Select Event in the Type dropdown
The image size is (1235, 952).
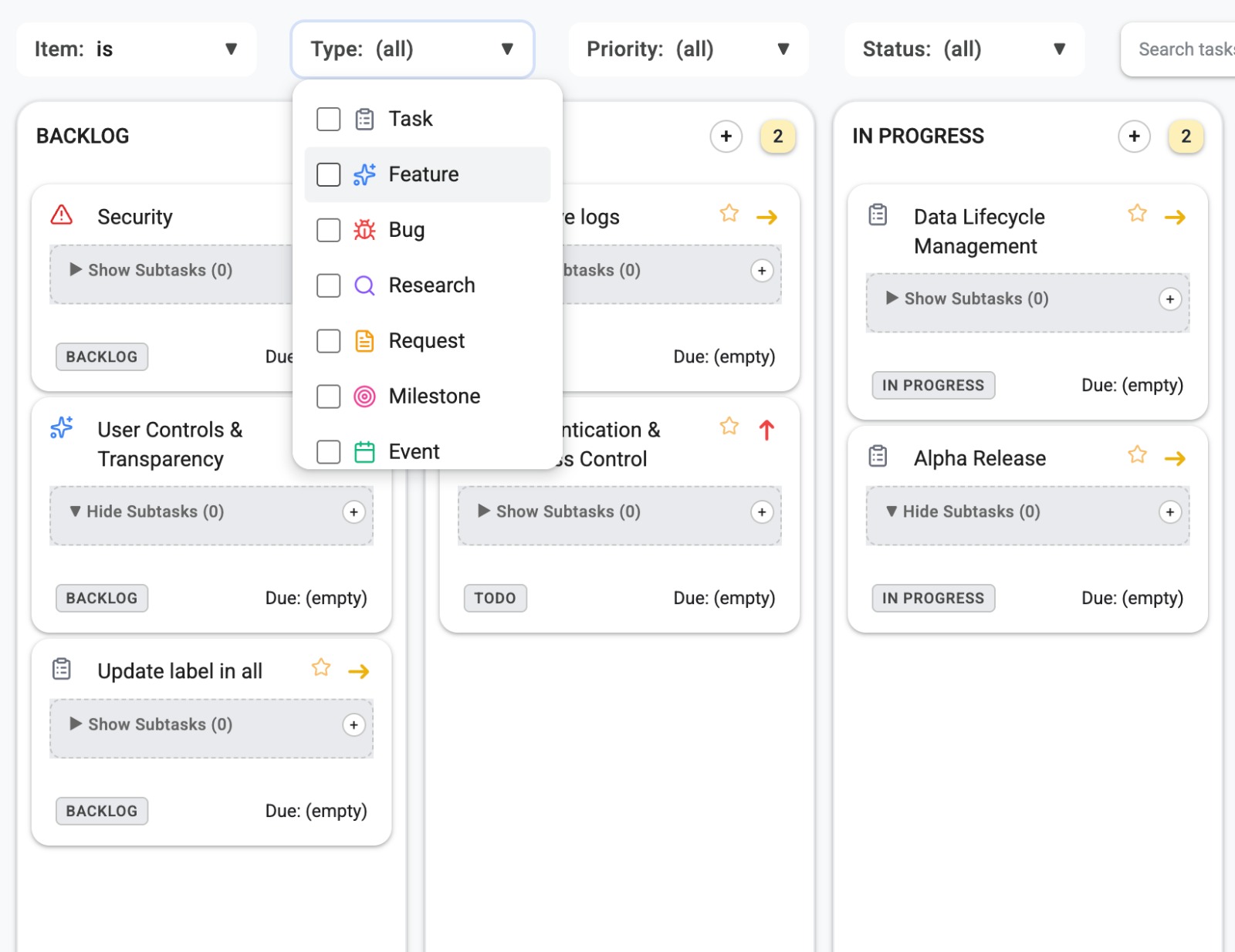(414, 451)
